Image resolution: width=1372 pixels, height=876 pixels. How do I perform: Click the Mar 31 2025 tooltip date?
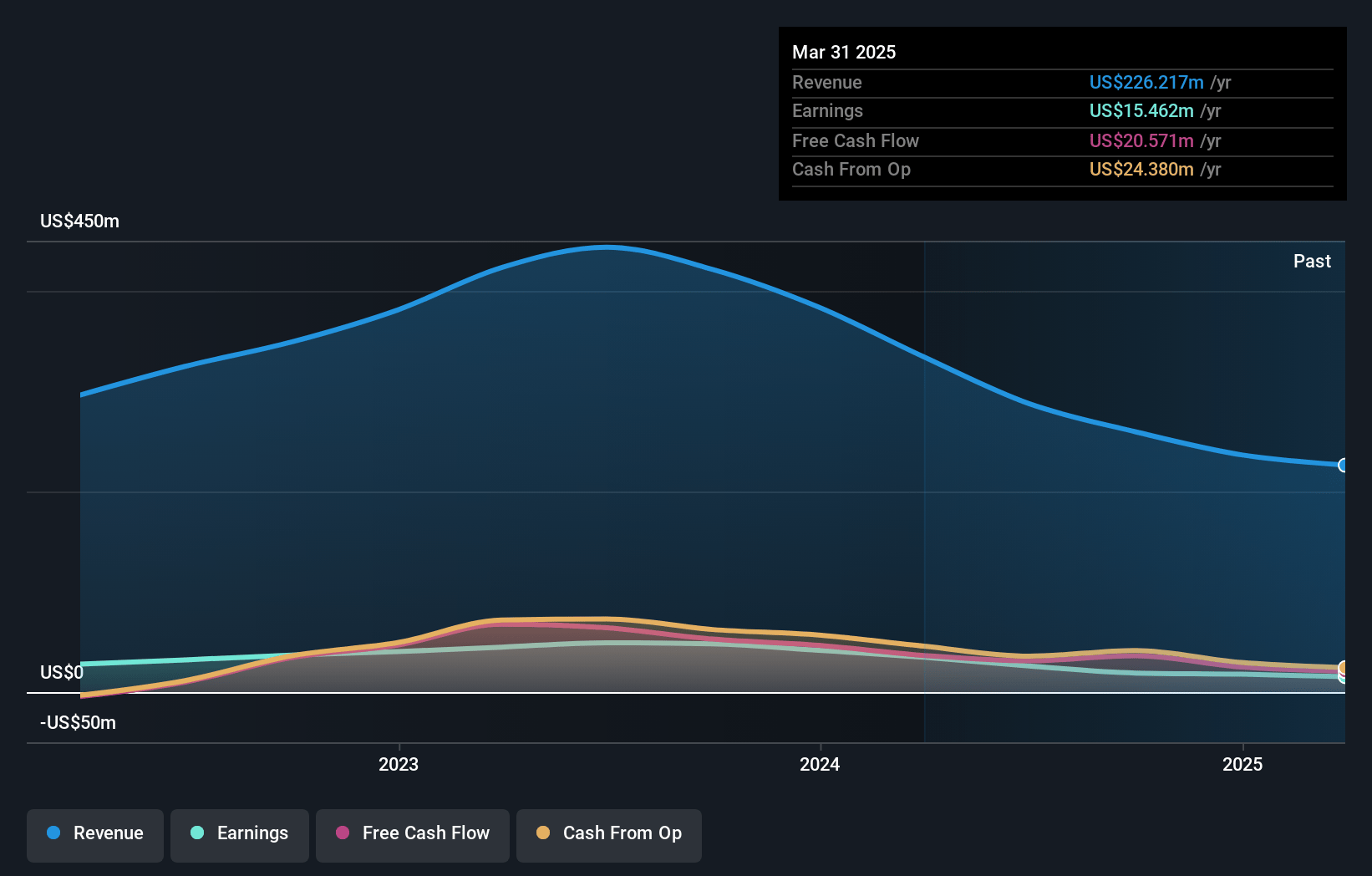(844, 52)
